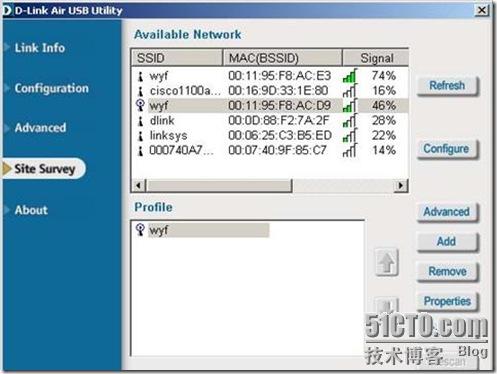Click the MAC address 00:11:95:F8:AC:E3
497x374 pixels.
[279, 76]
